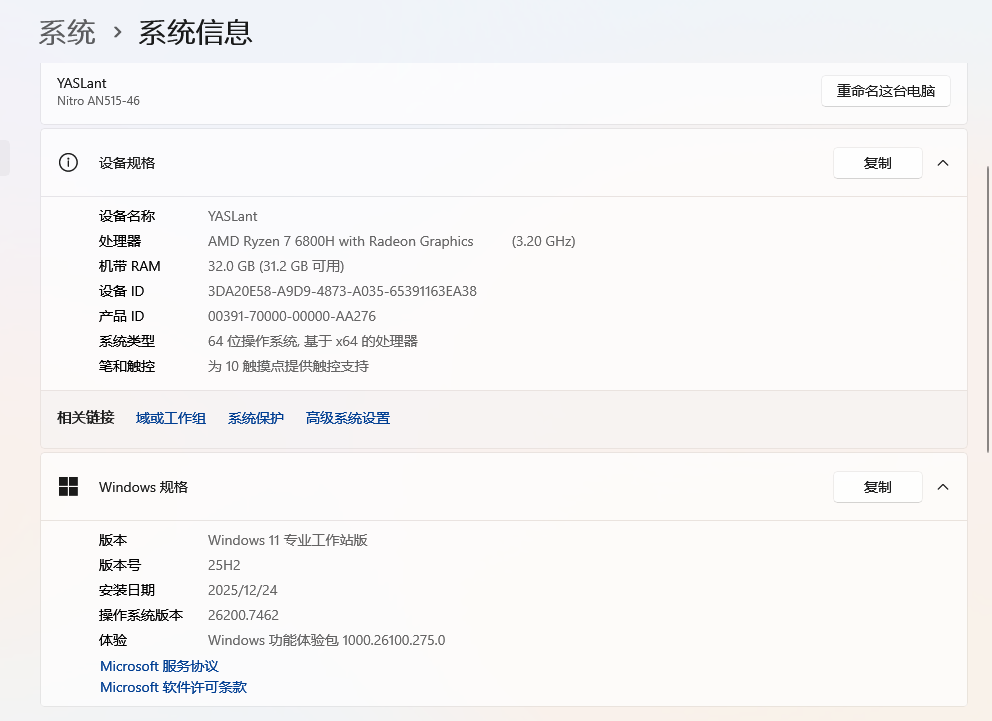The height and width of the screenshot is (721, 992).
Task: Click the 设备规格 section header text
Action: tap(127, 163)
